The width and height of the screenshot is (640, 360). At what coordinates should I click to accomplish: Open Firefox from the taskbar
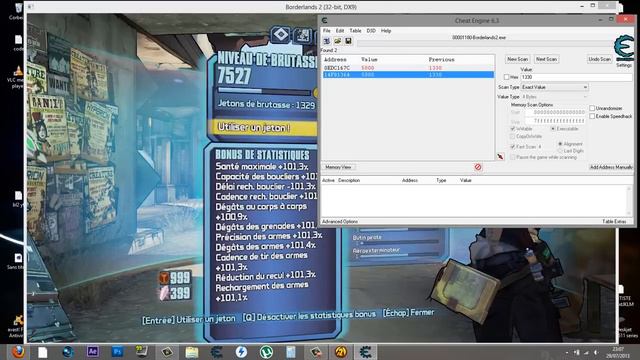pyautogui.click(x=18, y=352)
